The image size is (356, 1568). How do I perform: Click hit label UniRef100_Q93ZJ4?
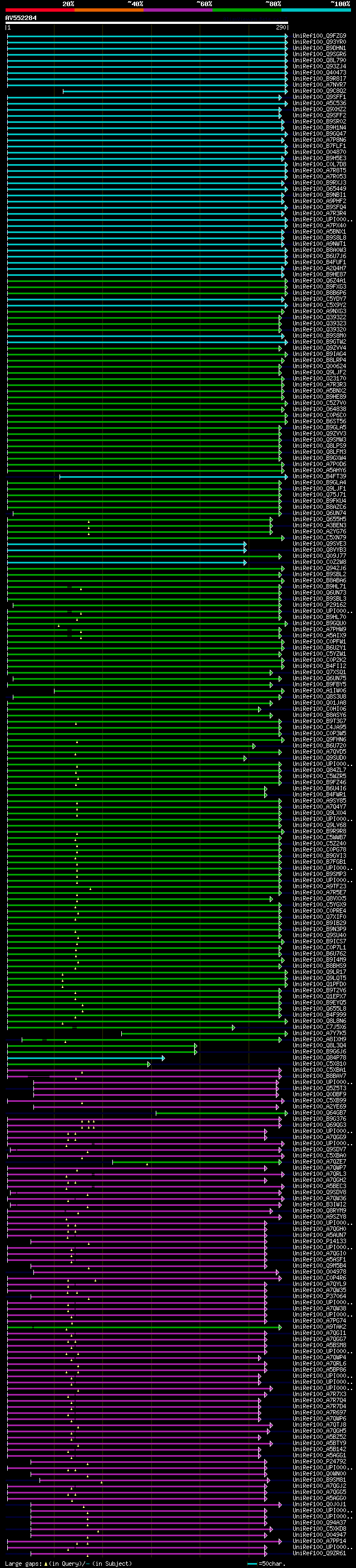tap(319, 66)
